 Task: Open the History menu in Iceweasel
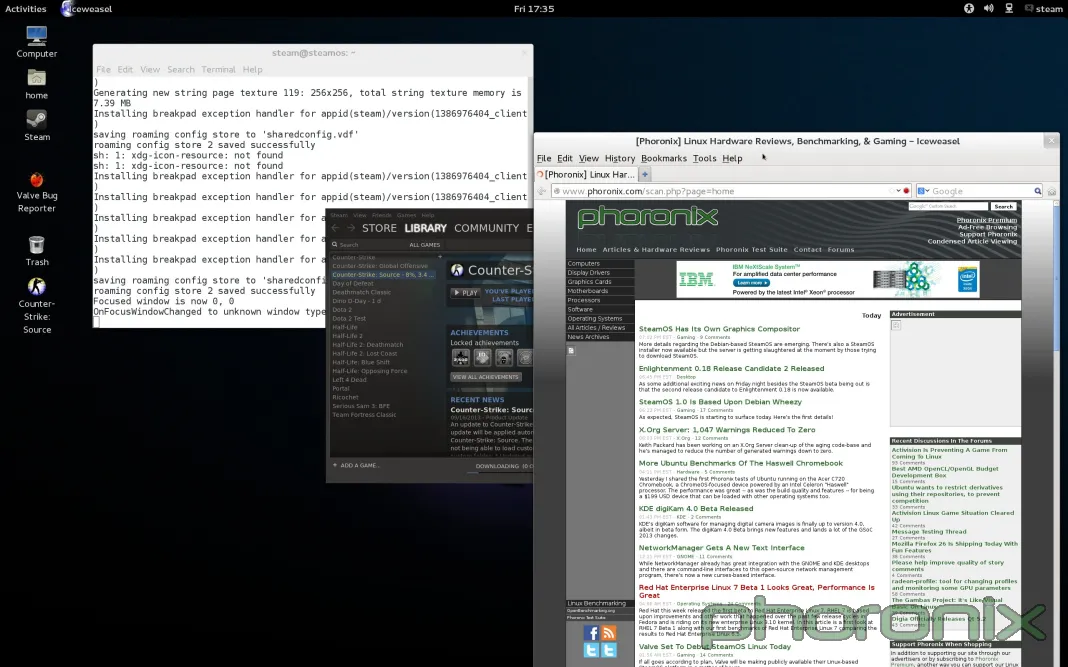pos(619,158)
